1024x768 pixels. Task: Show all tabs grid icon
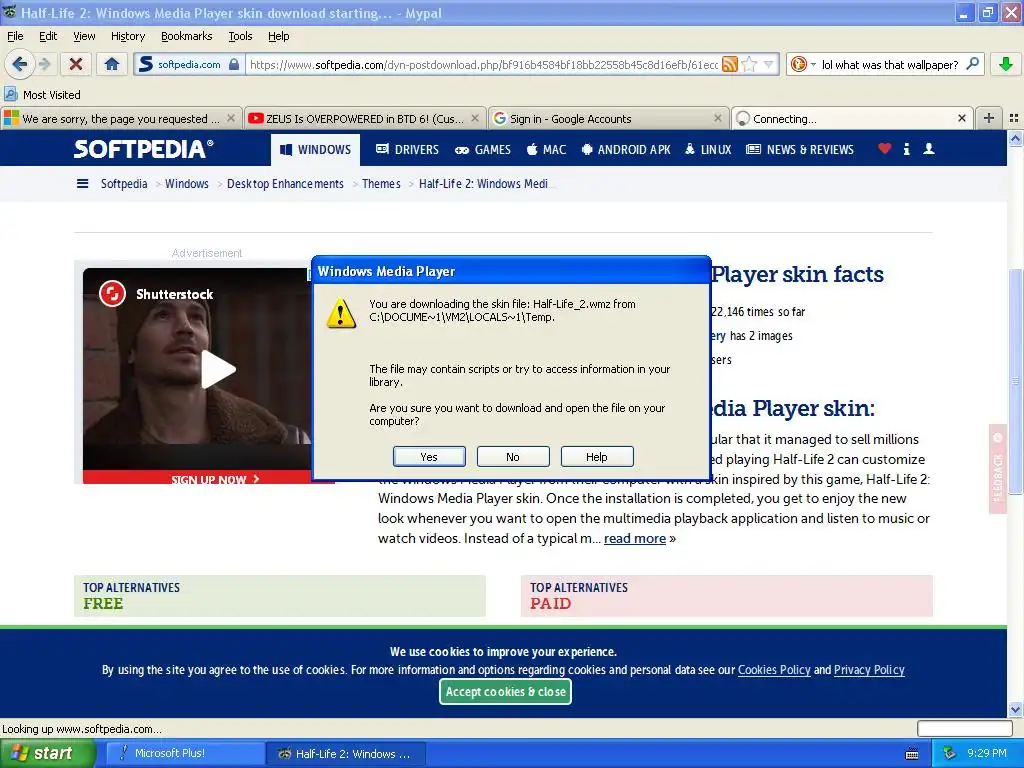(1014, 118)
